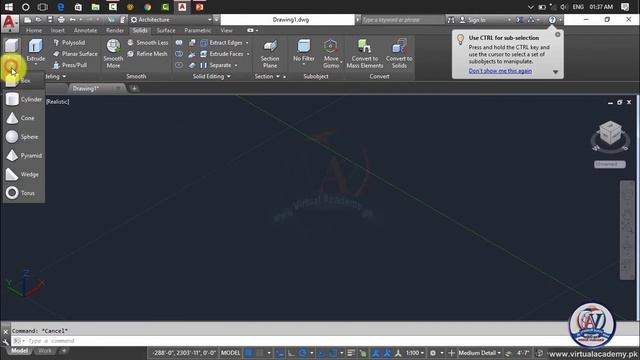The image size is (640, 360).
Task: Switch to the Surface ribbon tab
Action: (x=166, y=30)
